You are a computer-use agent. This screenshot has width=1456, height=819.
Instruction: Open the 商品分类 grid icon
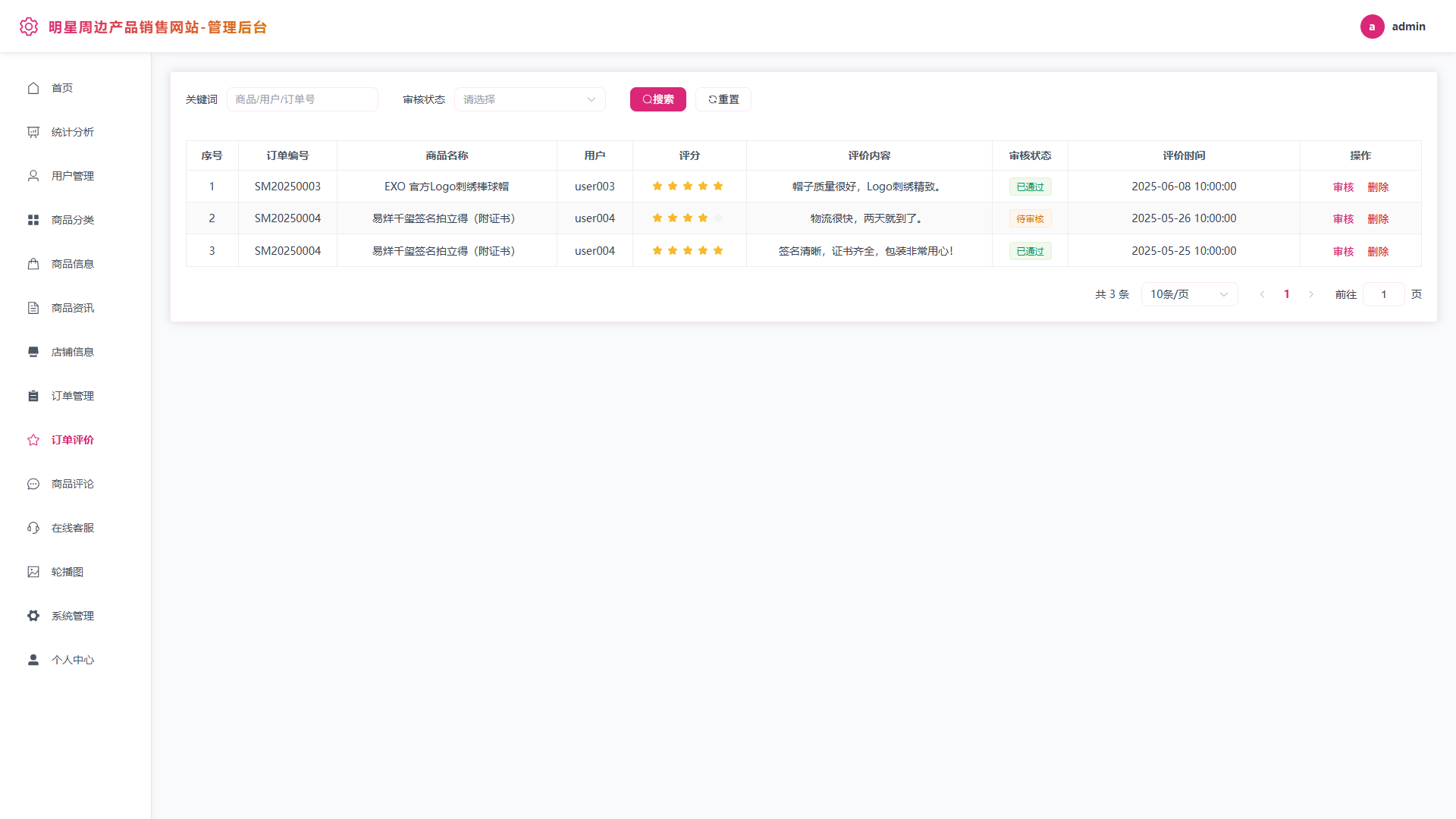click(33, 220)
